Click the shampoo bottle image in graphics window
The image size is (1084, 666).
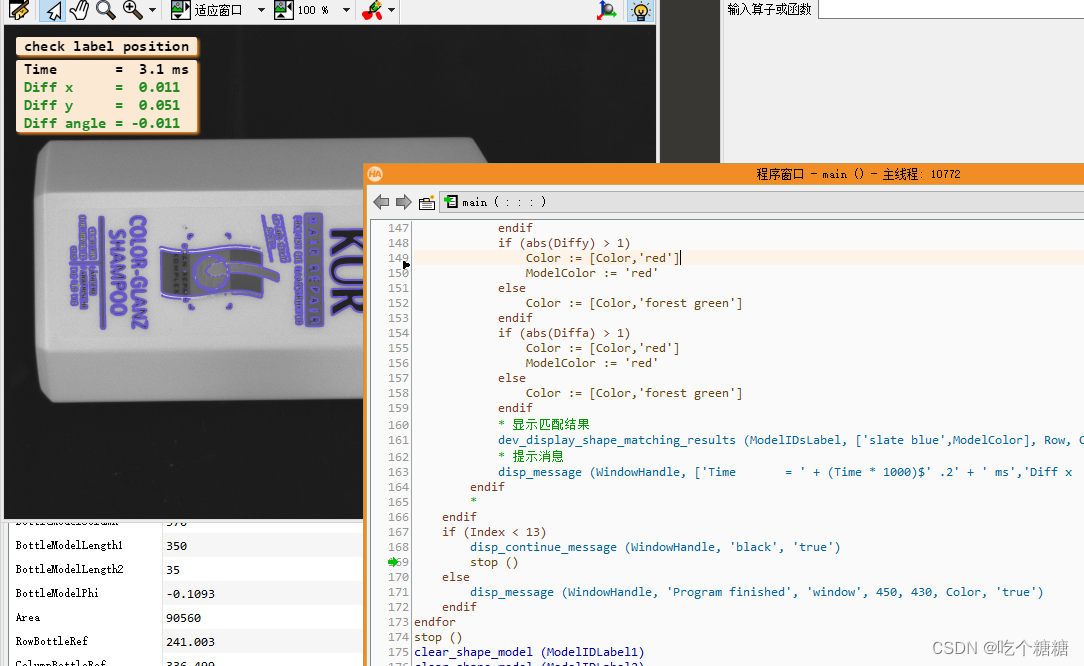(200, 270)
